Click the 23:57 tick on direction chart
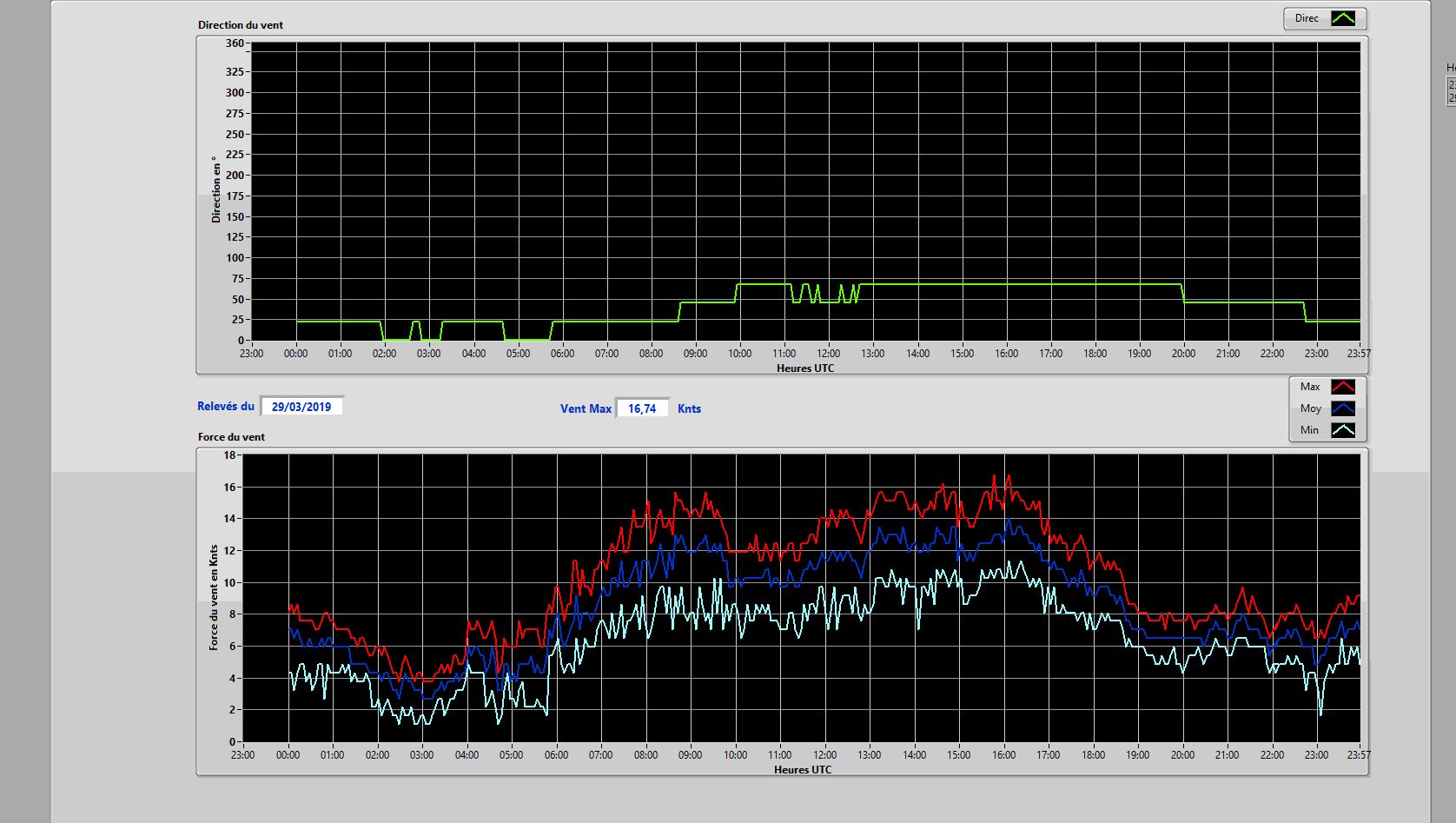 click(x=1359, y=354)
